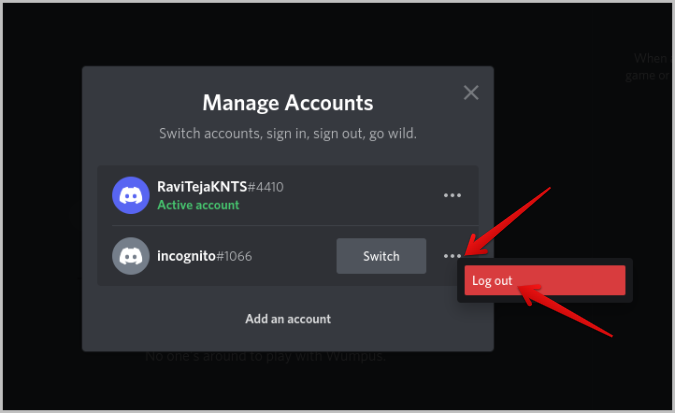Viewport: 675px width, 413px height.
Task: Select Log out from the context menu
Action: (x=545, y=280)
